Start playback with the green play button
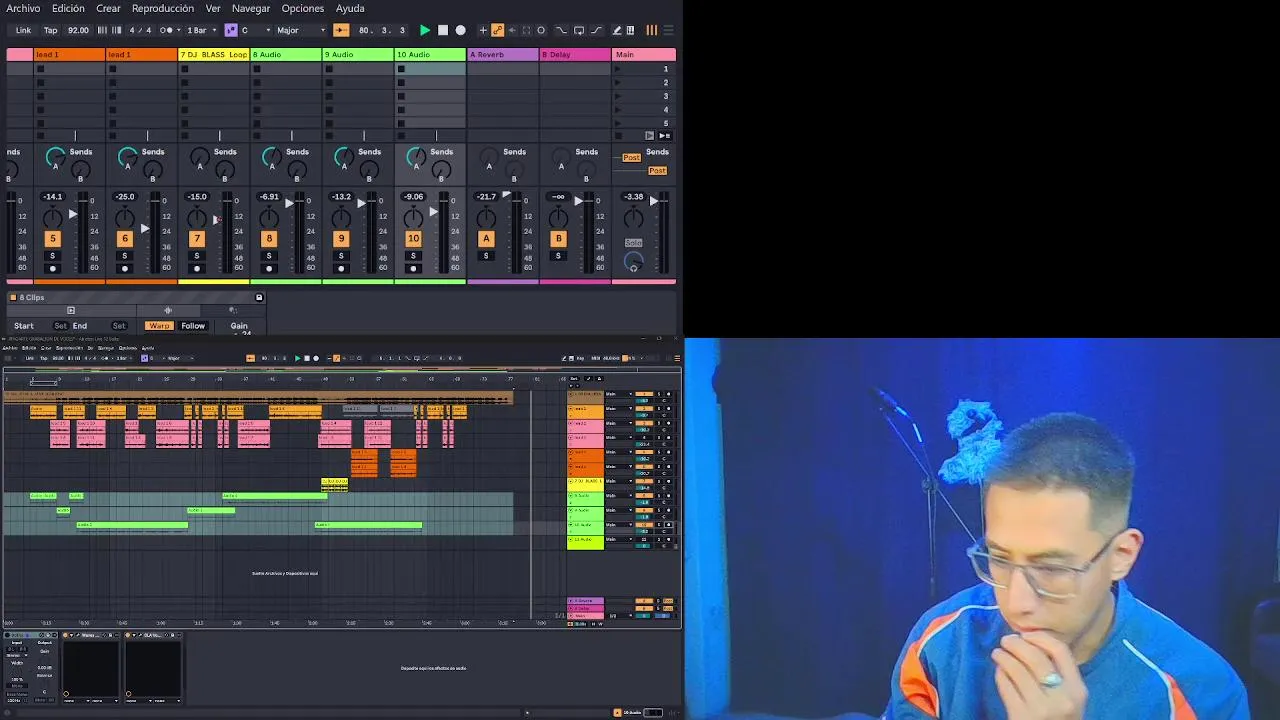 coord(425,30)
